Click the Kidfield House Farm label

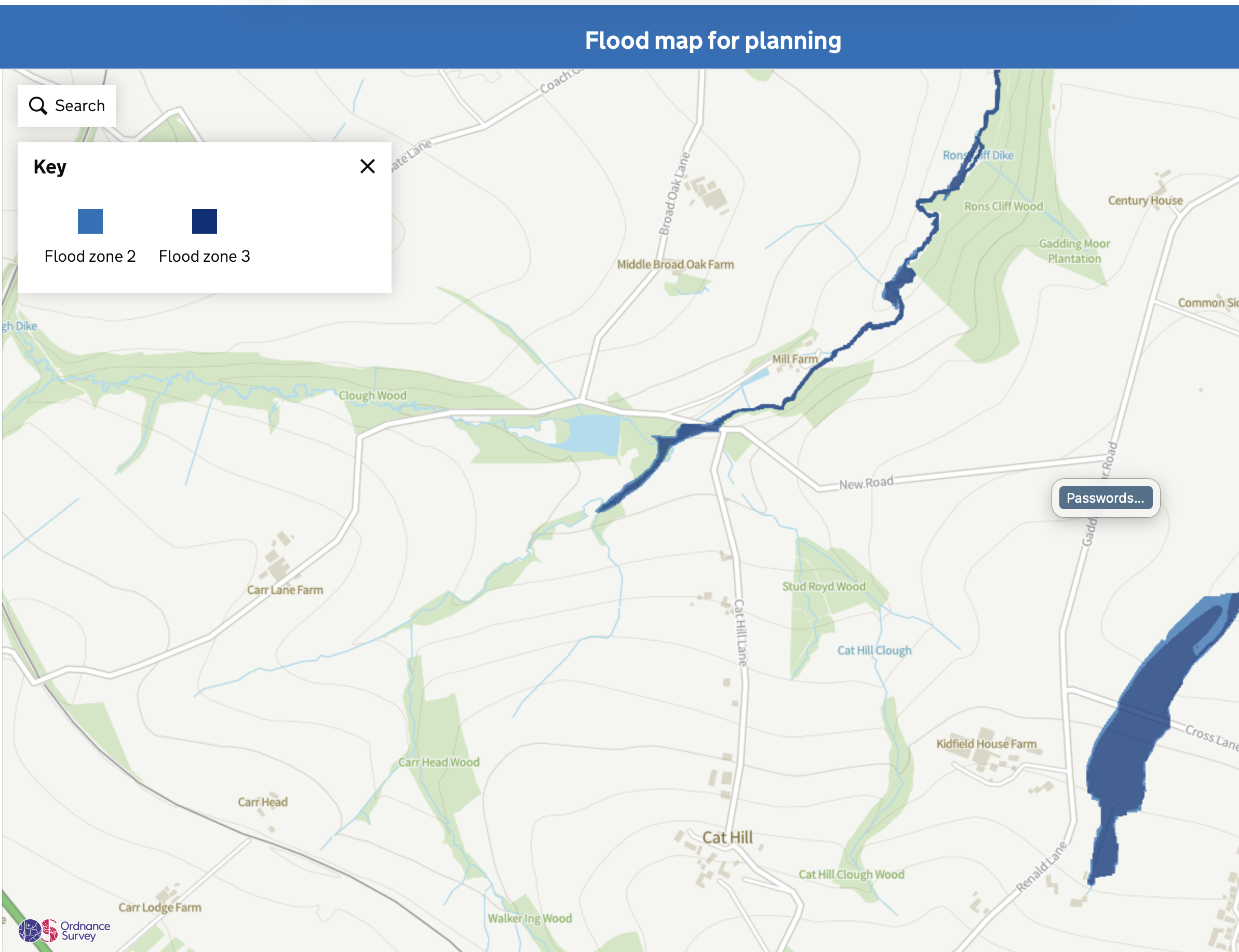(986, 743)
